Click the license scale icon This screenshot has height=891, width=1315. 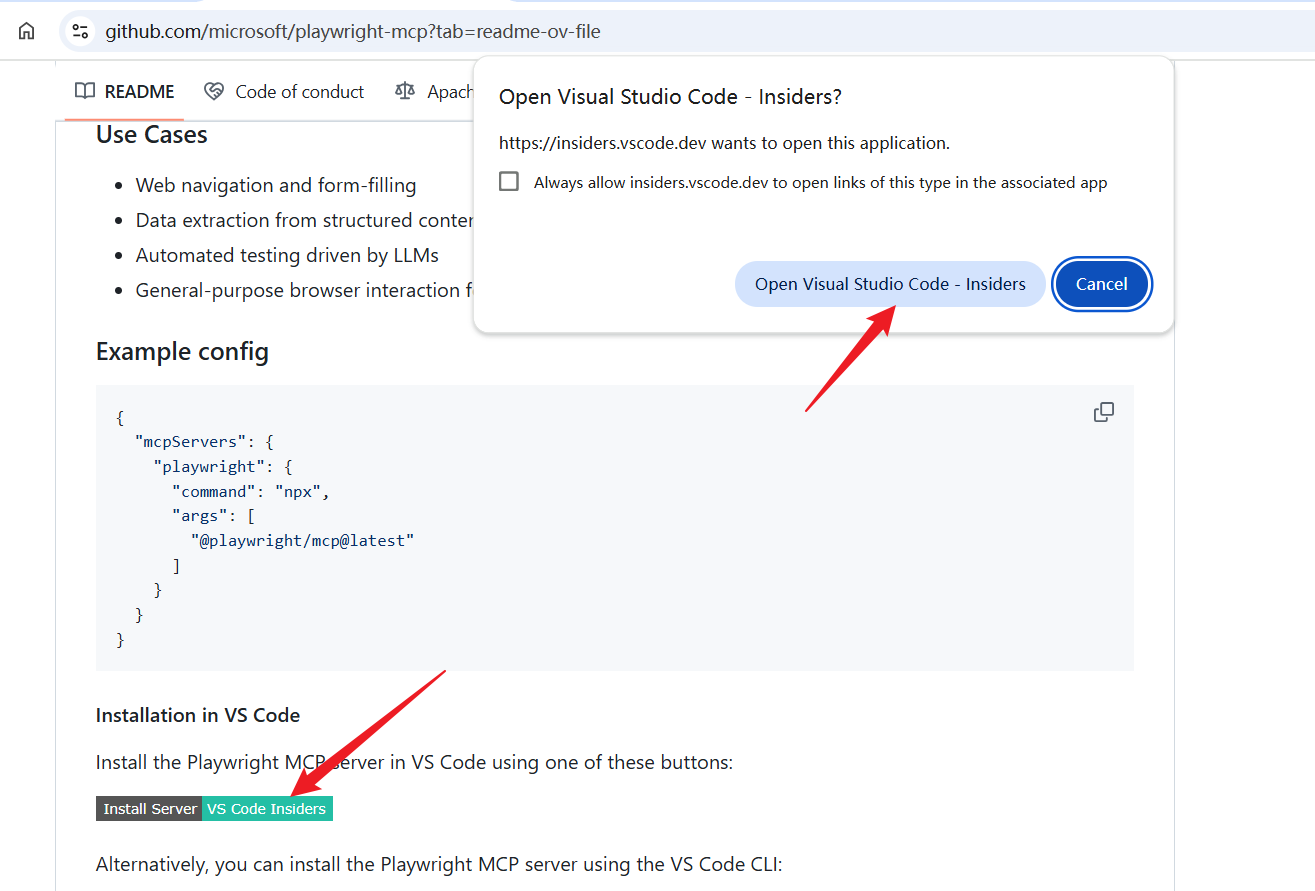(x=405, y=91)
